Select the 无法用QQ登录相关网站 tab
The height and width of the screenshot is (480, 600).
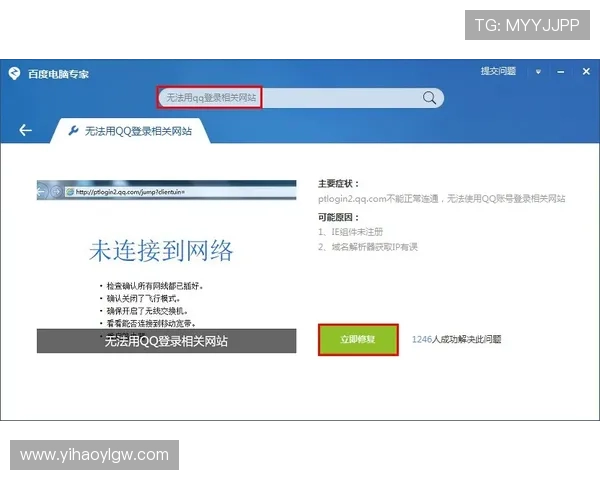(x=130, y=131)
